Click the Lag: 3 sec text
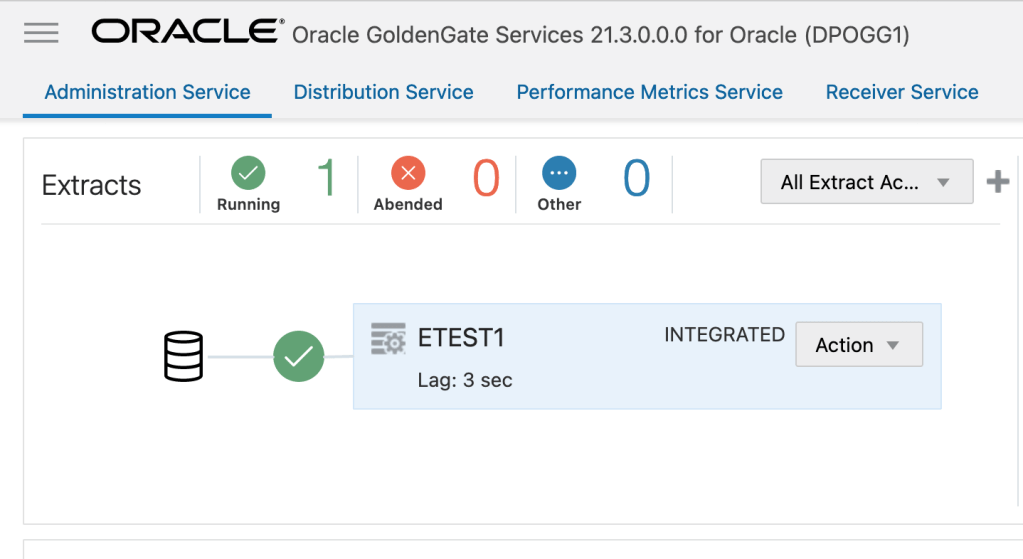The height and width of the screenshot is (559, 1023). pos(464,381)
